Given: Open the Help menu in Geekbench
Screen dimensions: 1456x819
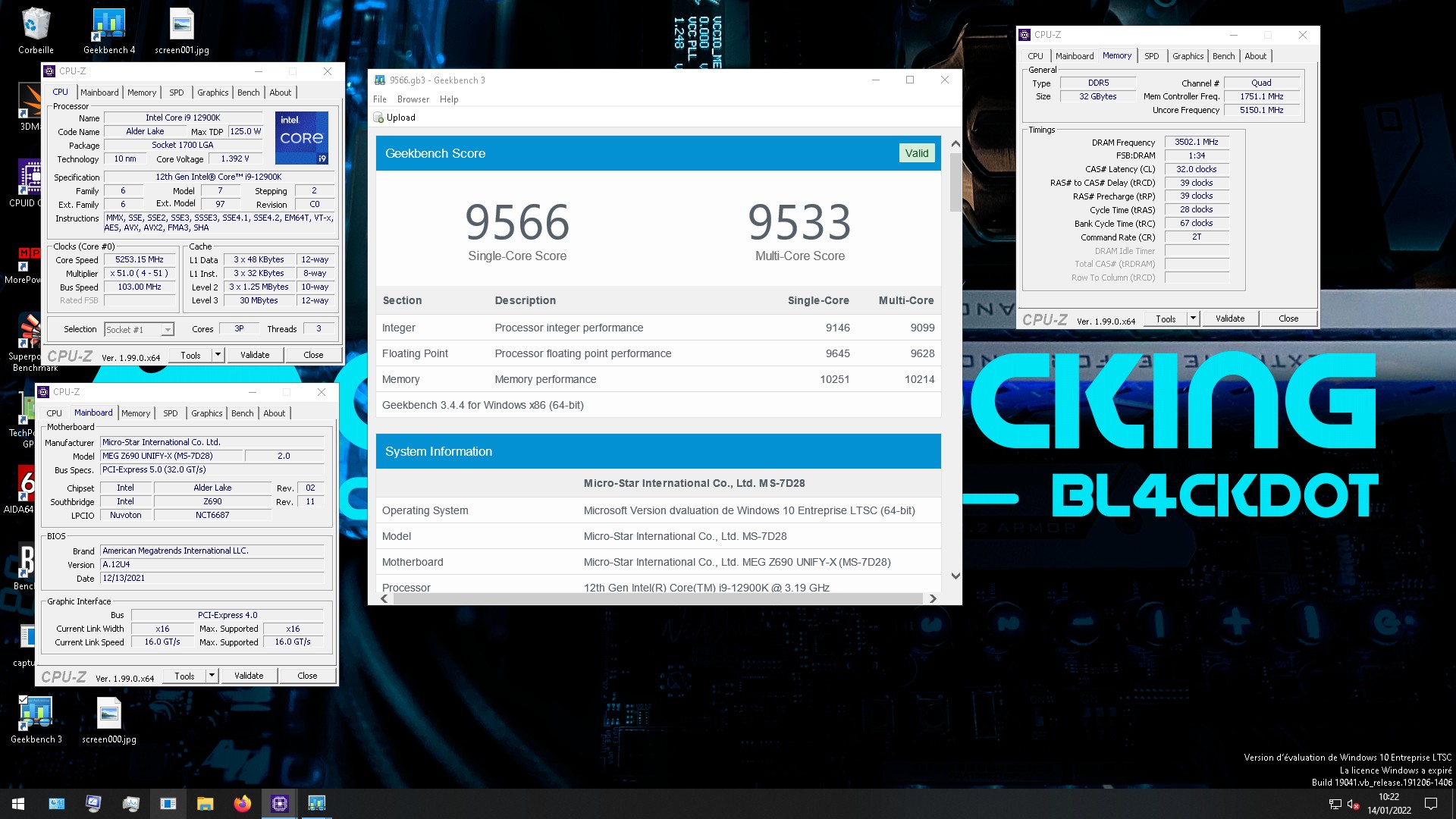Looking at the screenshot, I should point(449,99).
